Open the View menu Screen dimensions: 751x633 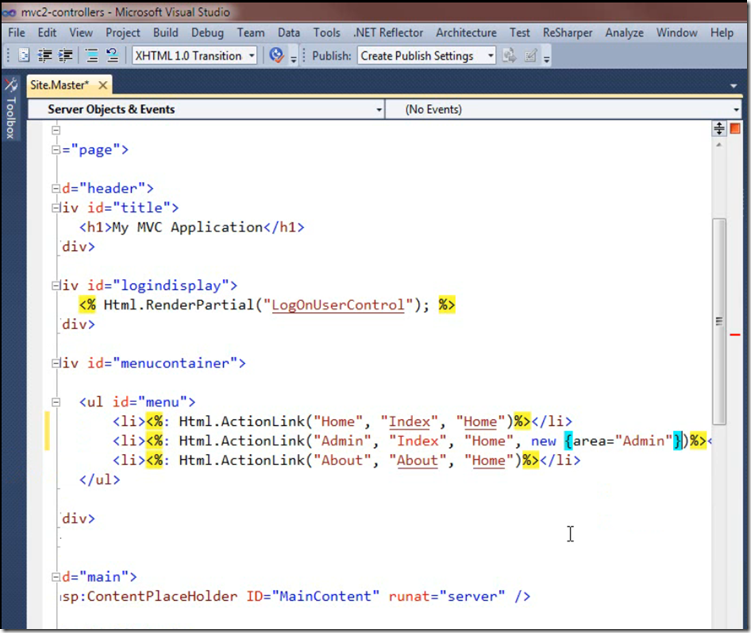[x=80, y=33]
